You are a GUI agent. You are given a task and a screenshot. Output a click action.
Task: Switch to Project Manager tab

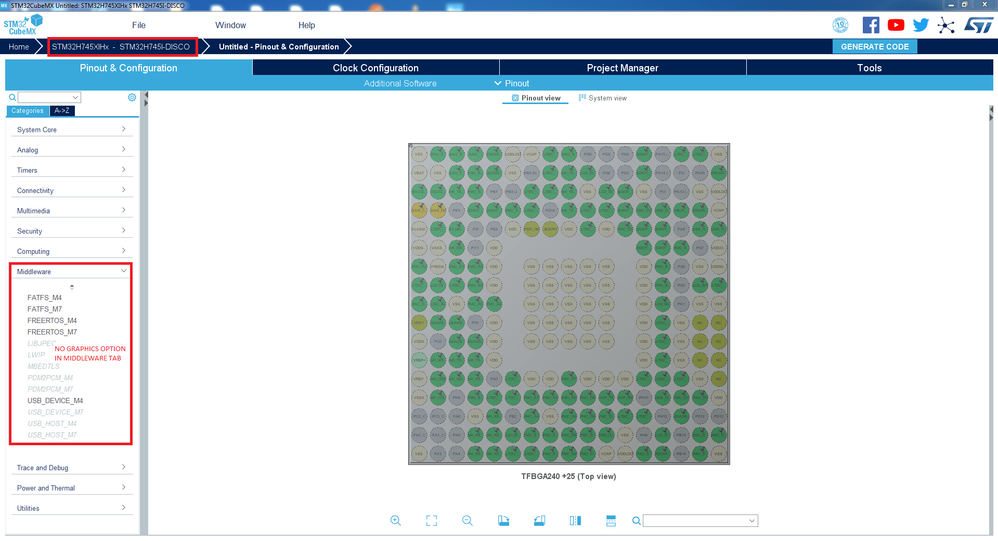click(622, 67)
